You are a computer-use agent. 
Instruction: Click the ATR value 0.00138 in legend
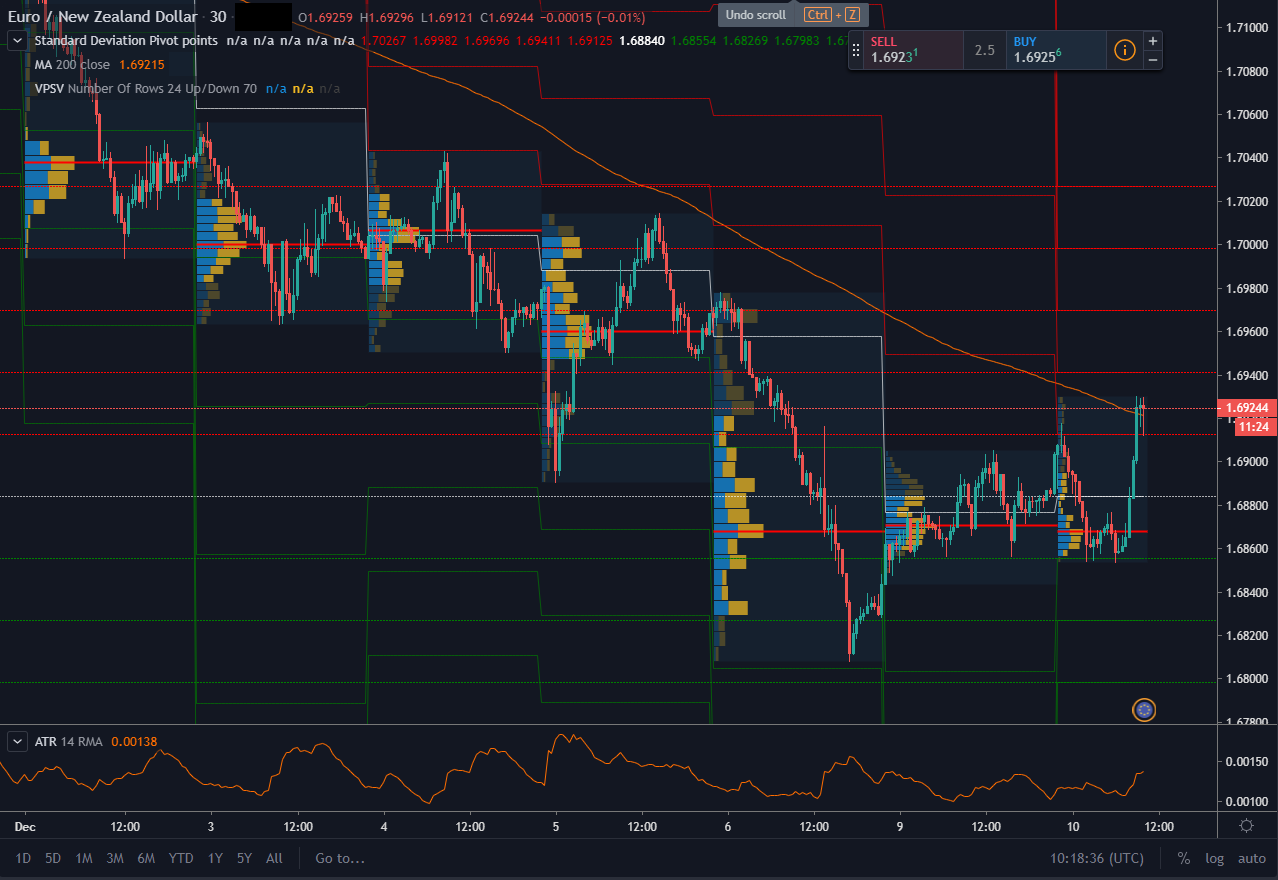point(135,741)
